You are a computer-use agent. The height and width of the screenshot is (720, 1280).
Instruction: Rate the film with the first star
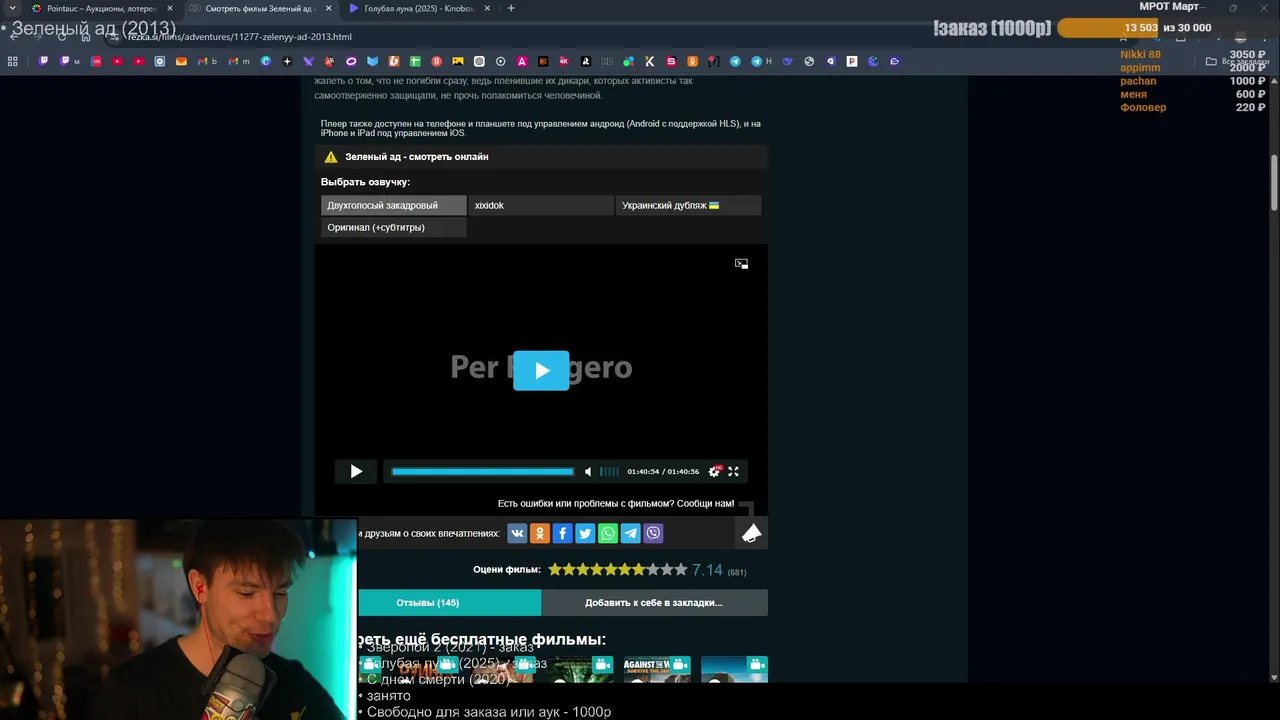pyautogui.click(x=555, y=569)
